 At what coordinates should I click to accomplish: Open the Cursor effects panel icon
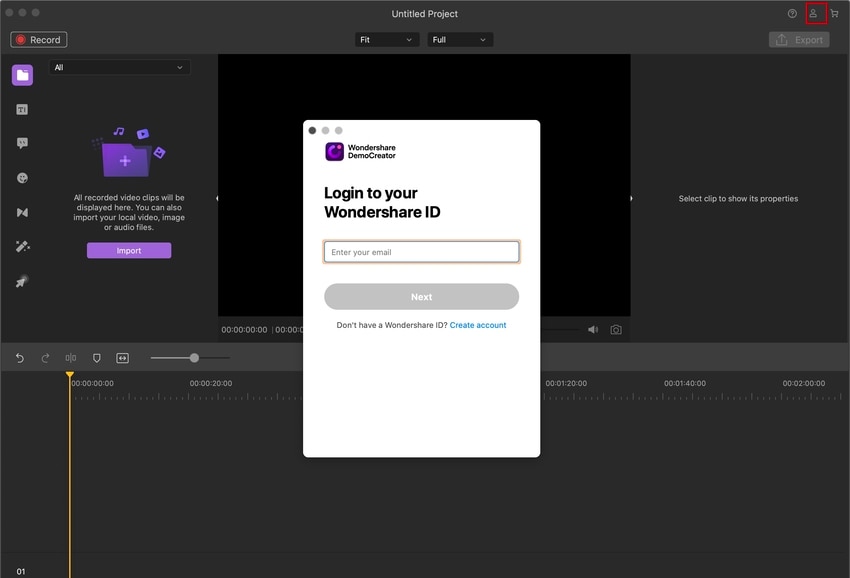click(22, 281)
